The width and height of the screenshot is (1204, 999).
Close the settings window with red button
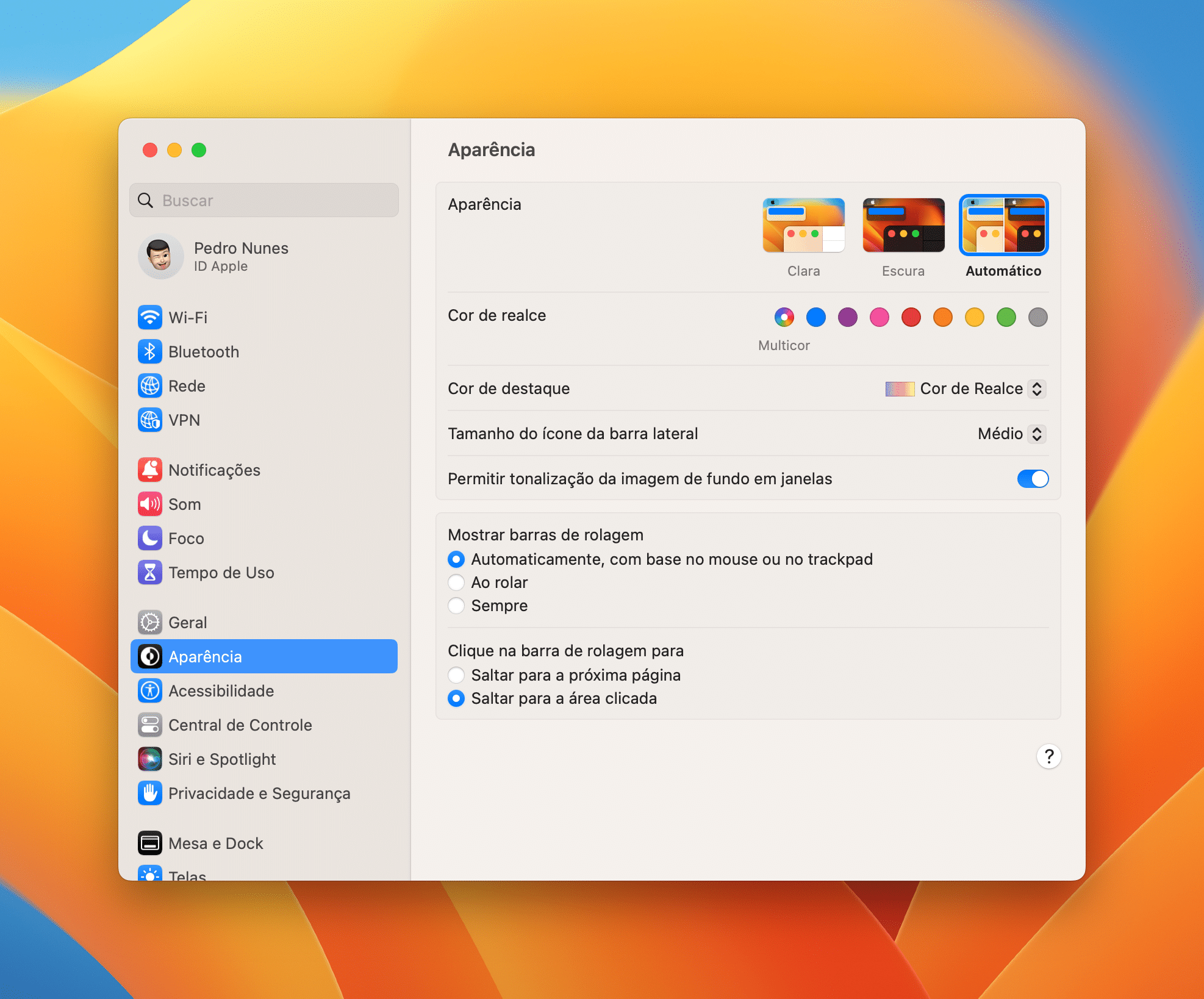coord(150,150)
